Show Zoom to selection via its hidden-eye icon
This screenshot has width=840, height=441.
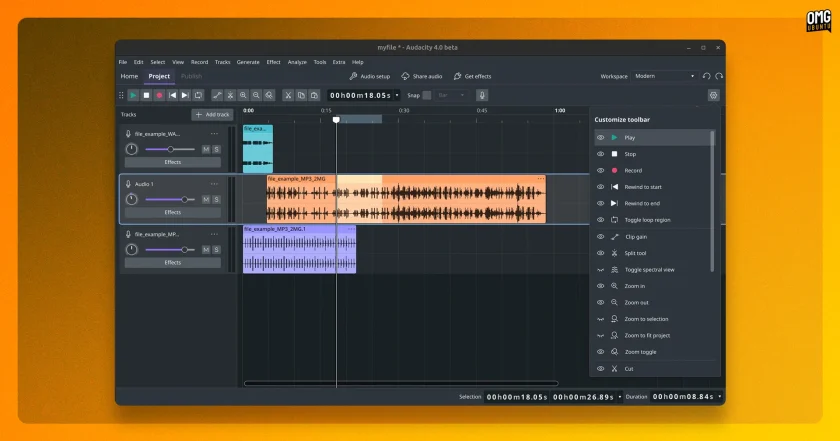(601, 319)
